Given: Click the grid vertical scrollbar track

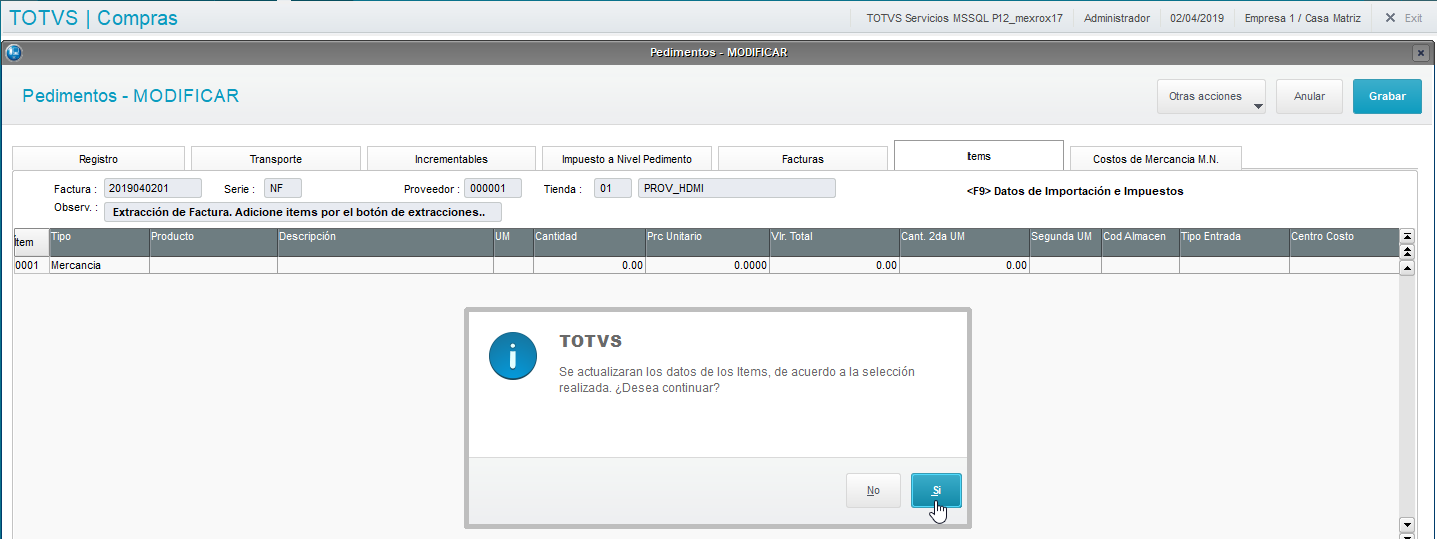Looking at the screenshot, I should click(1407, 396).
